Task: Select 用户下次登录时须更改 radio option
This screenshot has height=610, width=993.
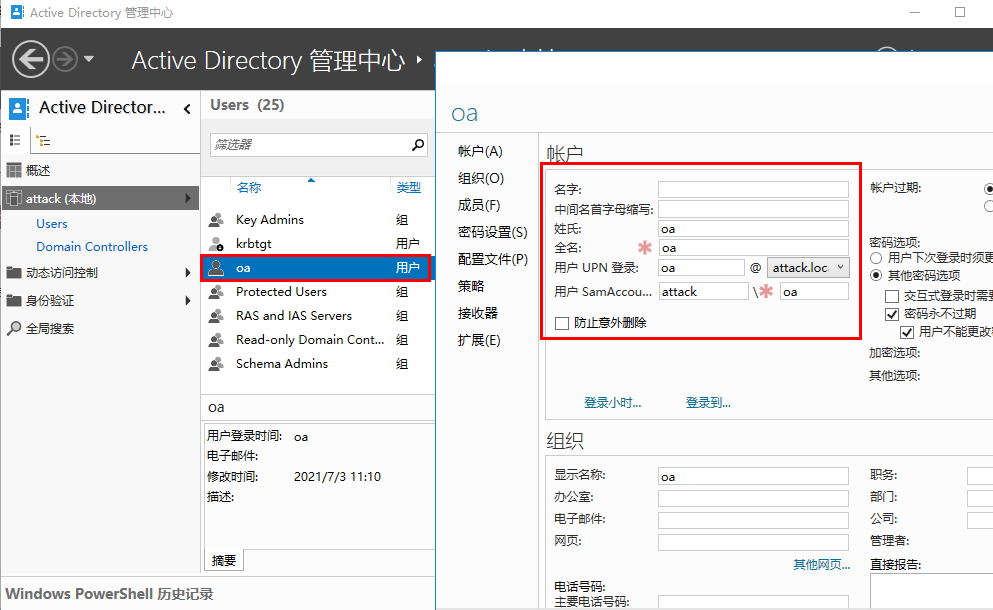Action: (x=876, y=258)
